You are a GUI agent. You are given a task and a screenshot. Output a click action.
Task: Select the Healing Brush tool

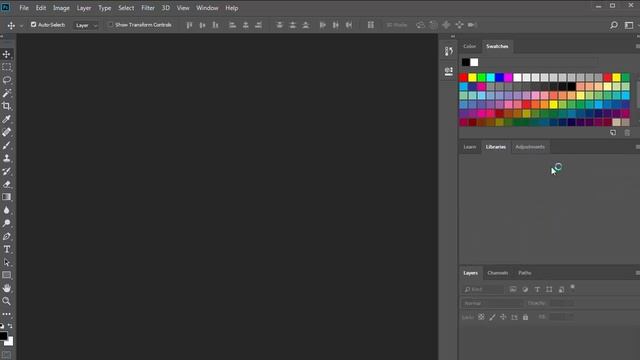(7, 132)
